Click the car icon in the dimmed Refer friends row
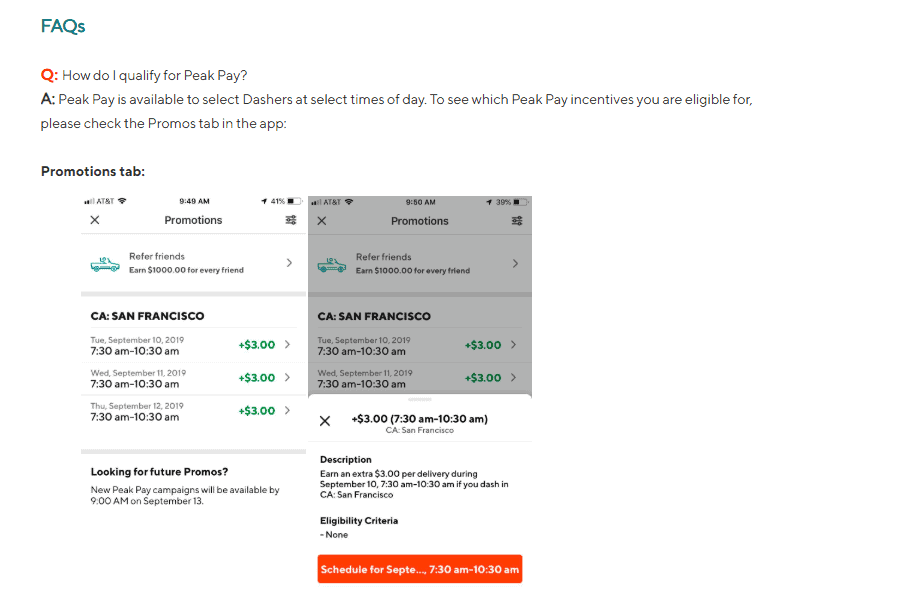Image resolution: width=923 pixels, height=598 pixels. [332, 264]
